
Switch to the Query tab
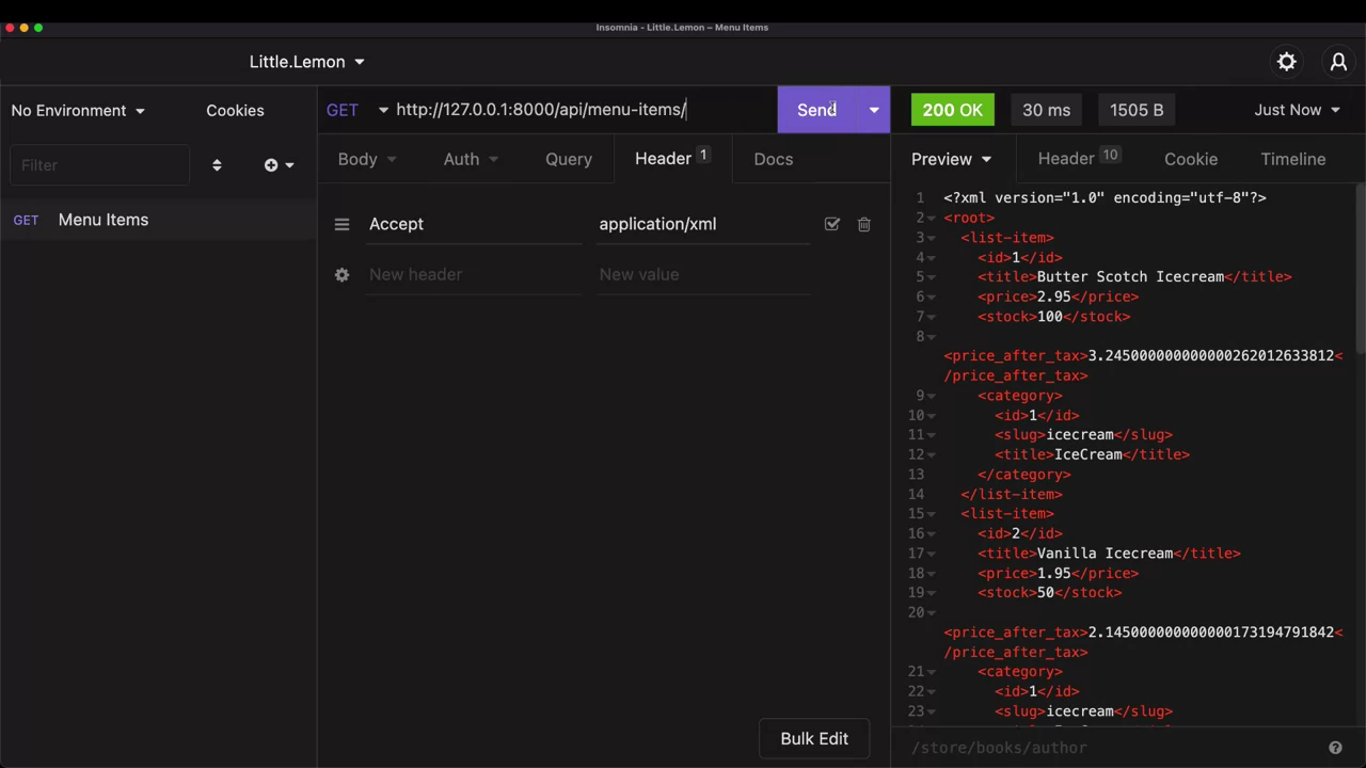[568, 159]
